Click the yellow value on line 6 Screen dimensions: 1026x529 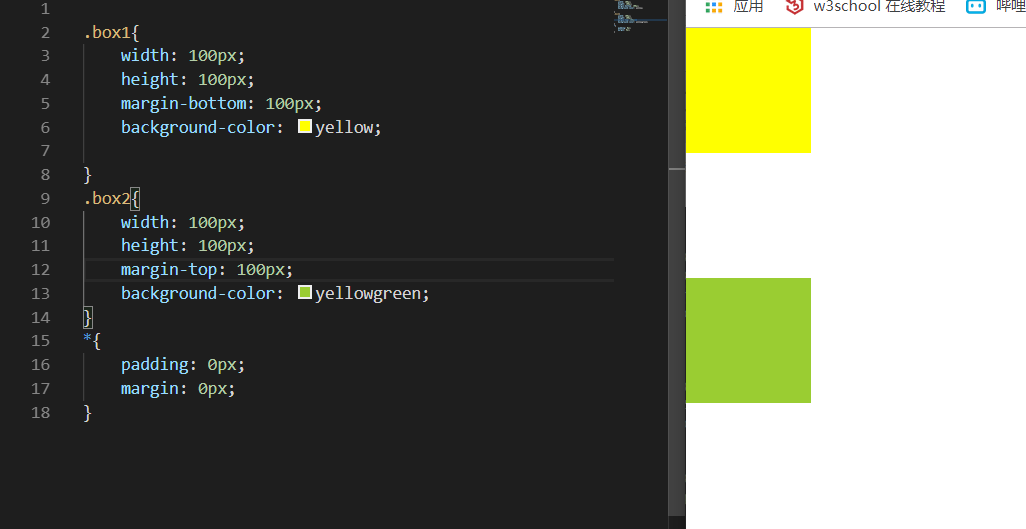(344, 127)
